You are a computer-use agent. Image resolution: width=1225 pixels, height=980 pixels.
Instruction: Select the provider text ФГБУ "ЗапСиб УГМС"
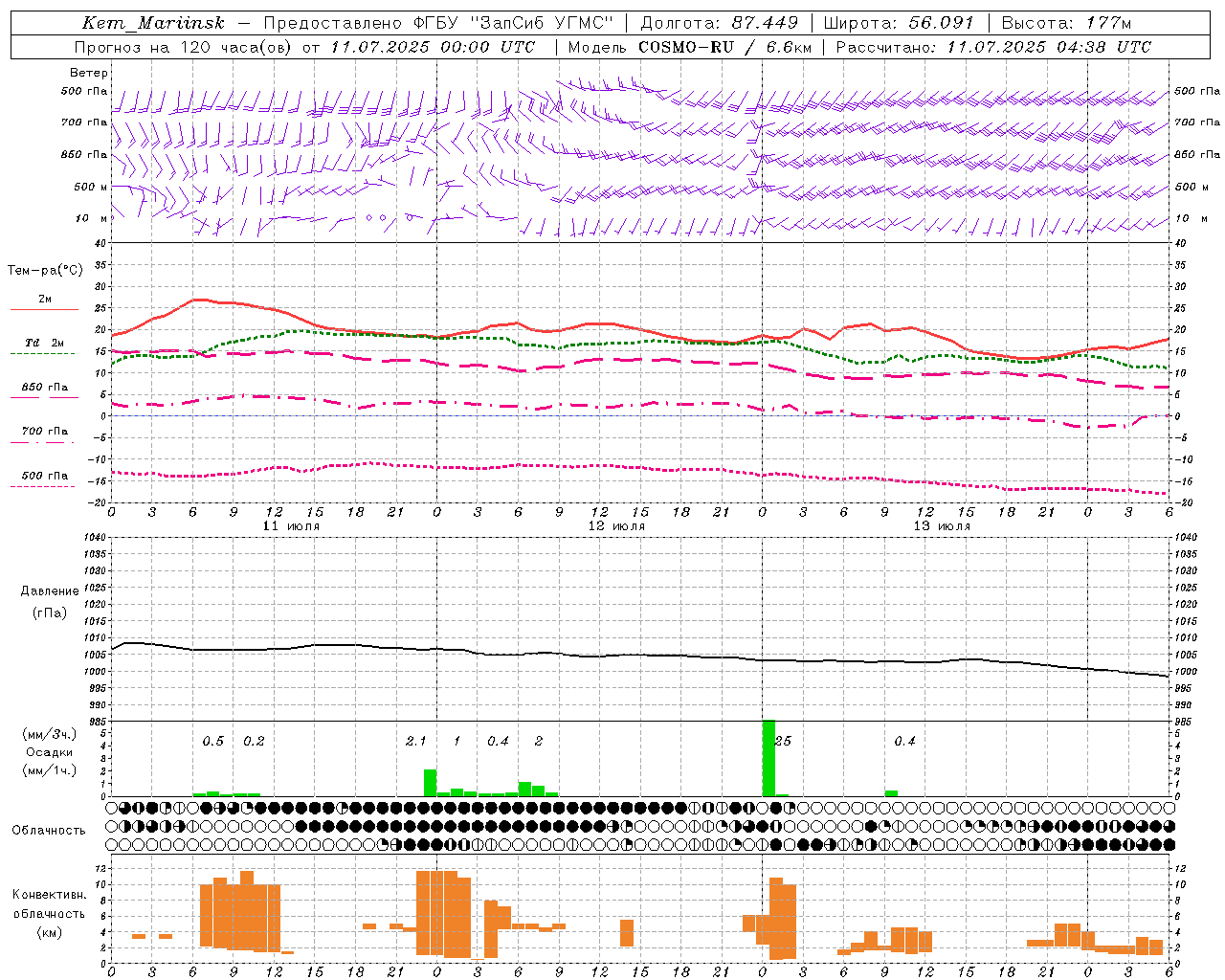pos(515,23)
